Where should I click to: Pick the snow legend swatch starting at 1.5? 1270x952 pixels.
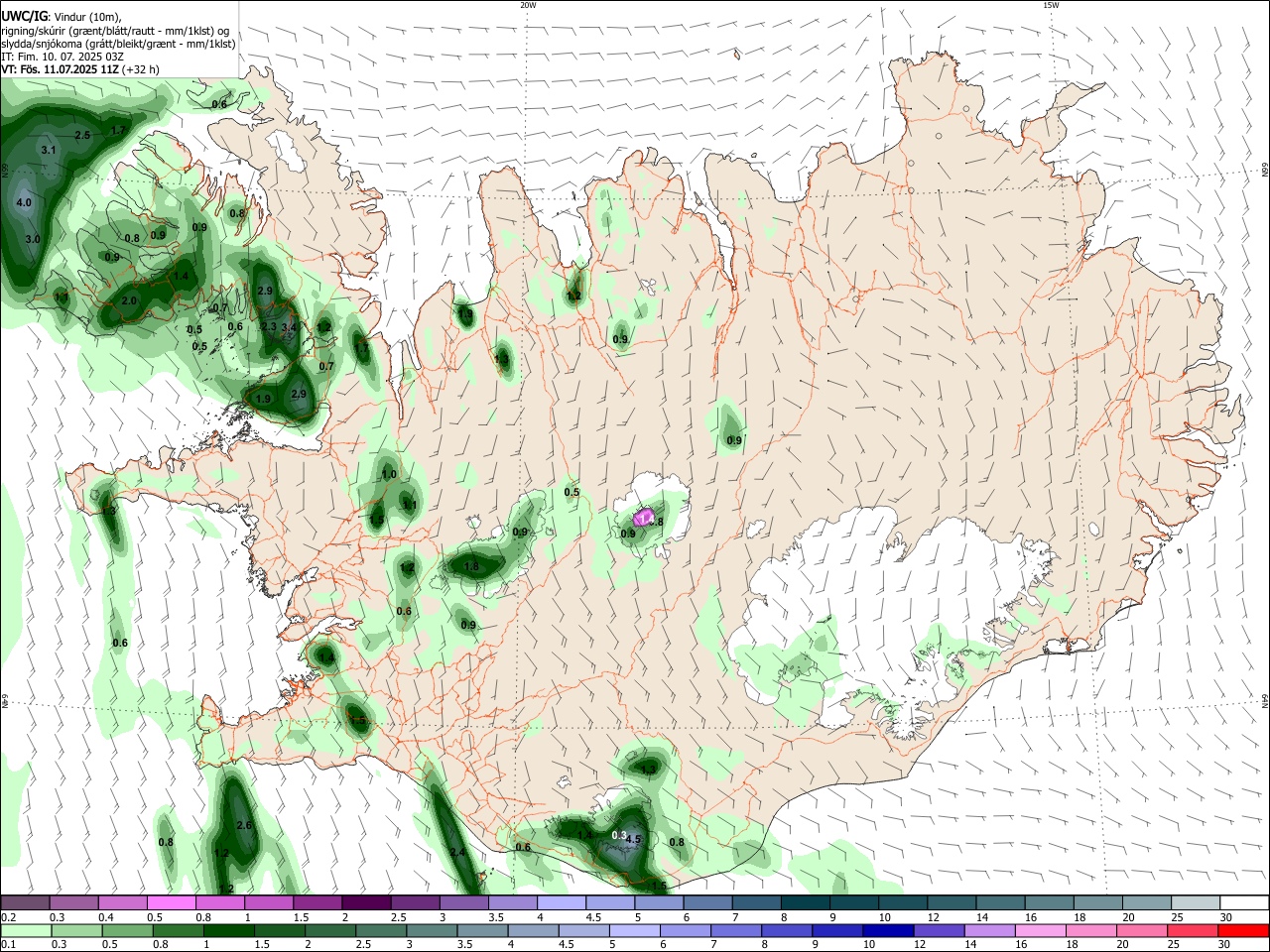click(x=317, y=902)
